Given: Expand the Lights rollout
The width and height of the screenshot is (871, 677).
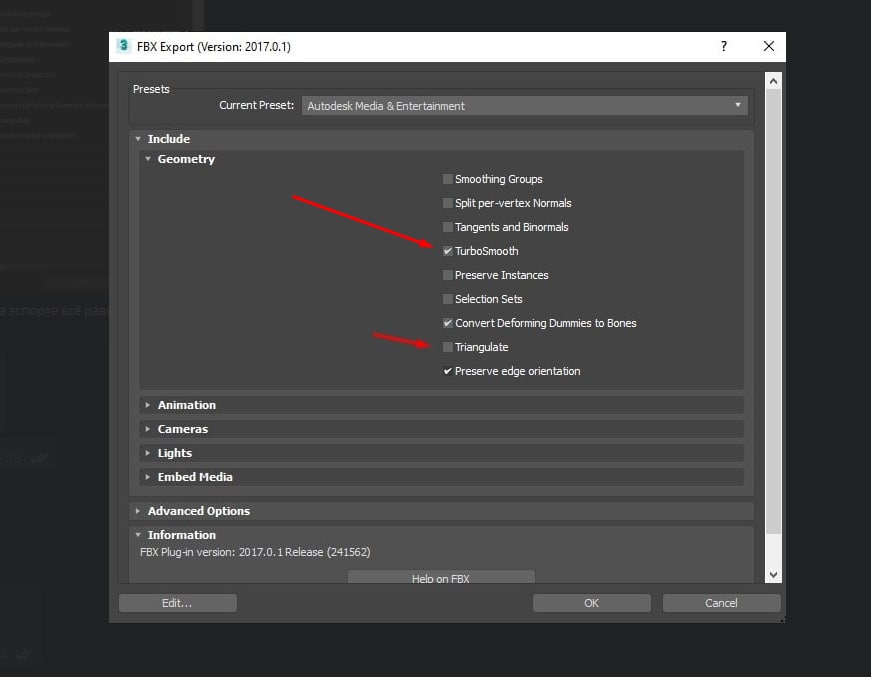Looking at the screenshot, I should tap(148, 453).
